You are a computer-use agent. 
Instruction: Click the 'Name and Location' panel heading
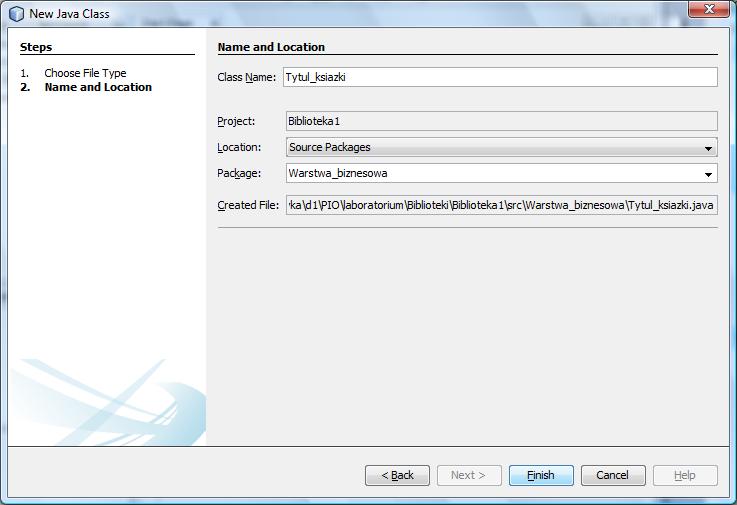tap(271, 47)
